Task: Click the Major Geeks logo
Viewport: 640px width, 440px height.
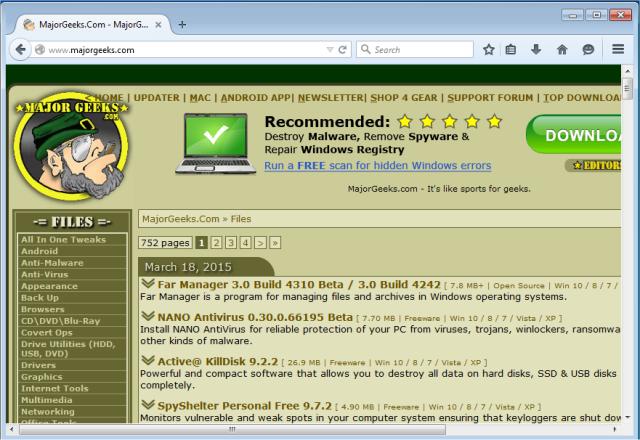Action: point(71,146)
